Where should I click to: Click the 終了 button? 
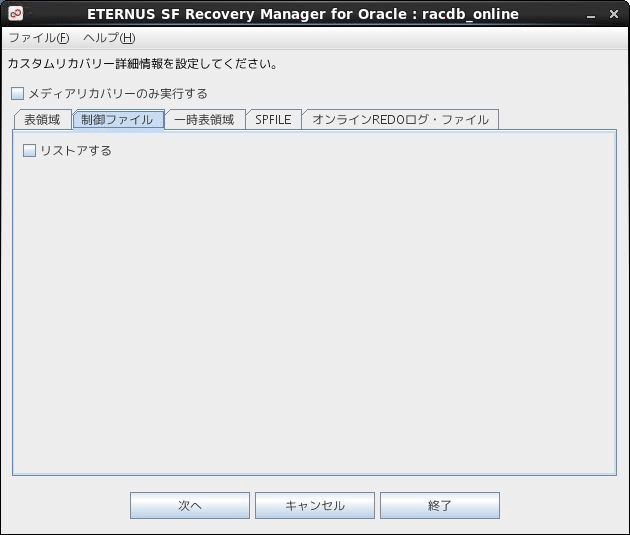pos(440,505)
